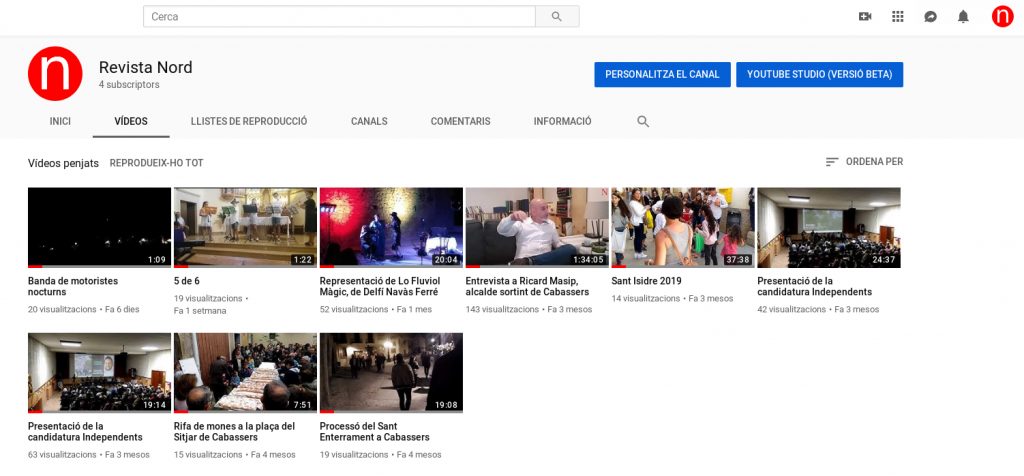Click the search magnifier button

(557, 17)
